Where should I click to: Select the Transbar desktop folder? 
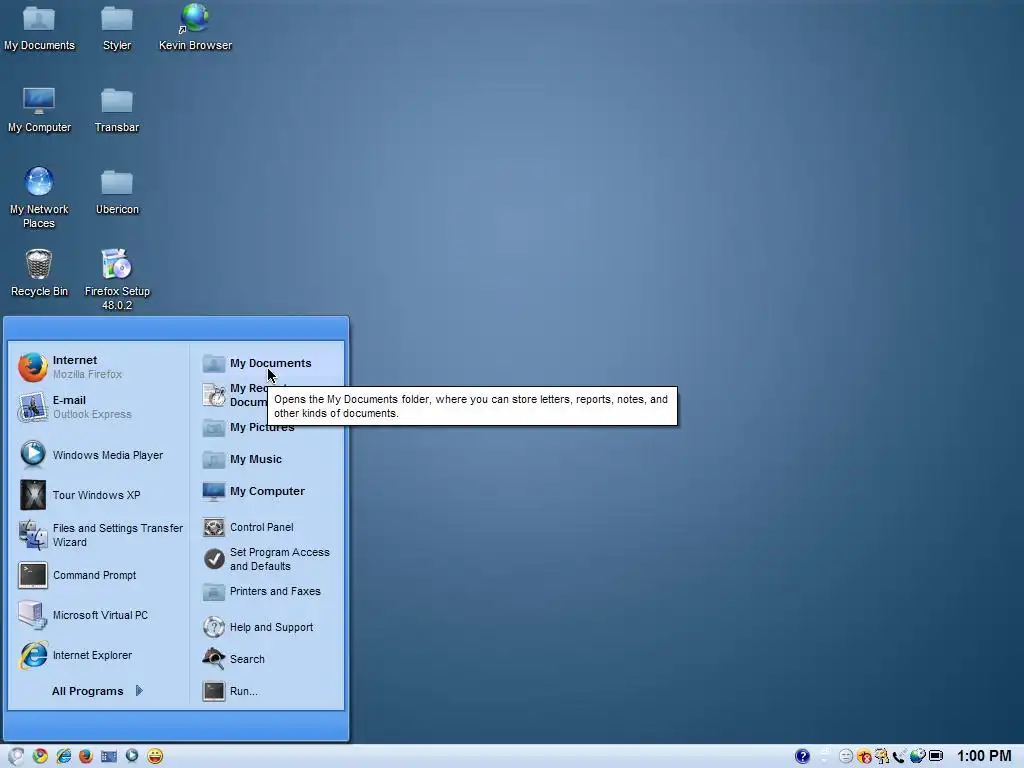click(117, 110)
